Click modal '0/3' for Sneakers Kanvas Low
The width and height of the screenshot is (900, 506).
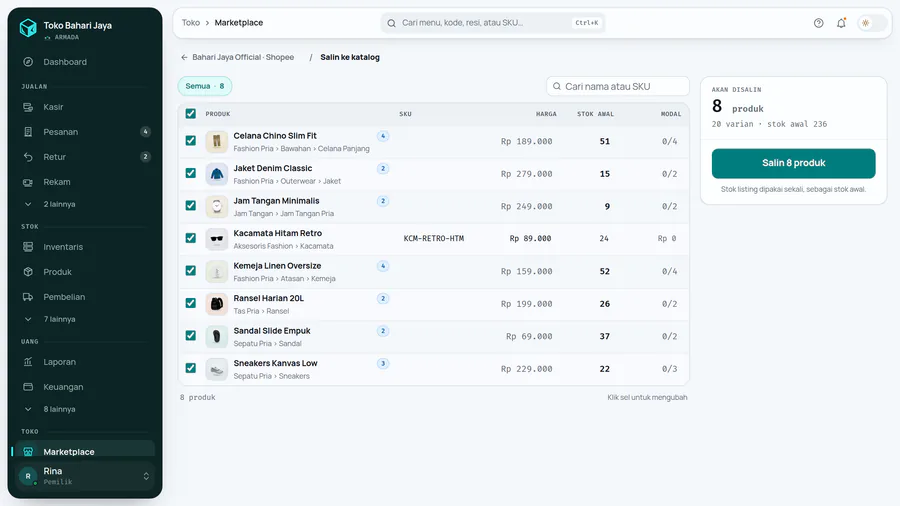click(669, 369)
